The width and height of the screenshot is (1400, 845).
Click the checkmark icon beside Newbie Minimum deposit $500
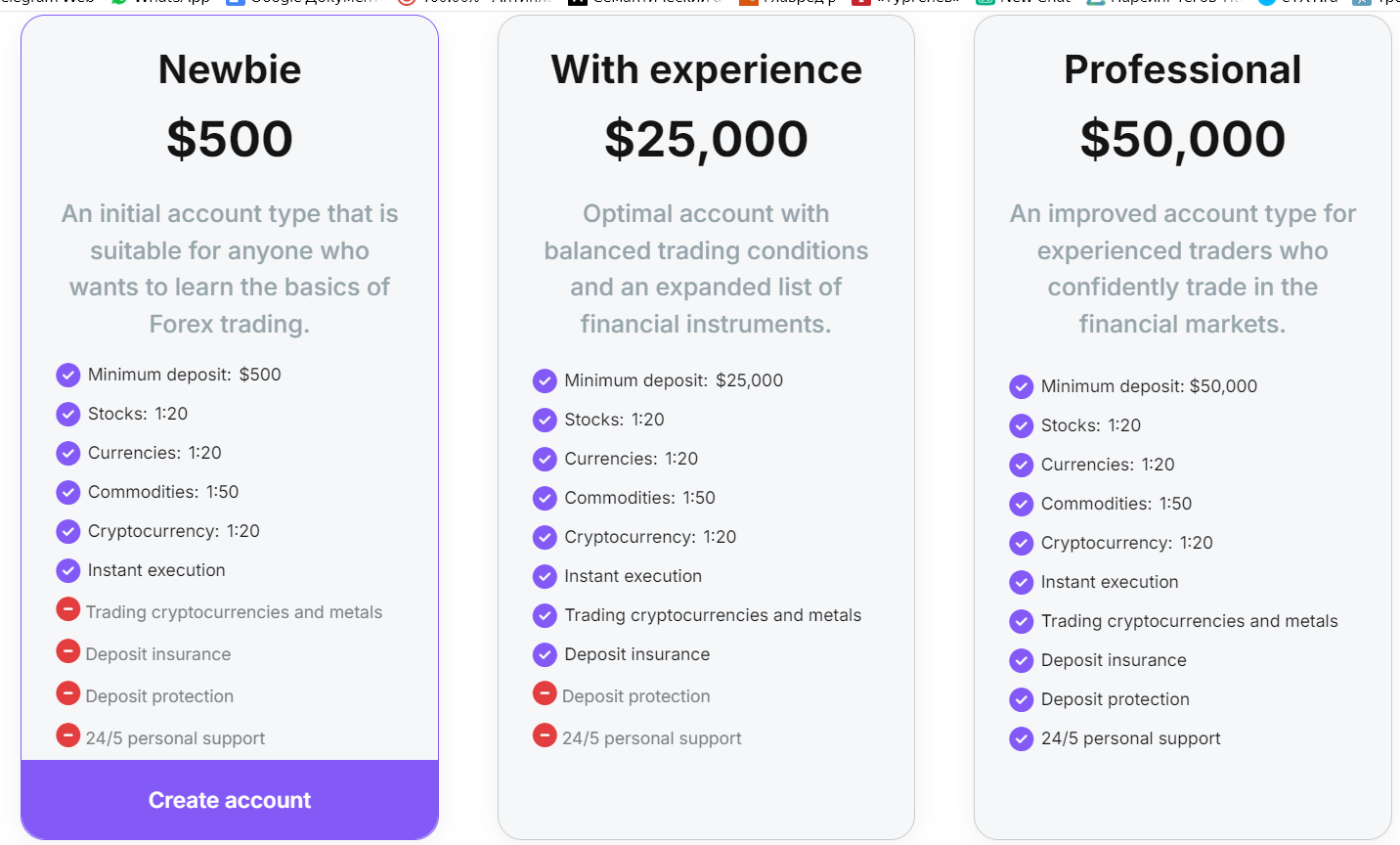(68, 375)
